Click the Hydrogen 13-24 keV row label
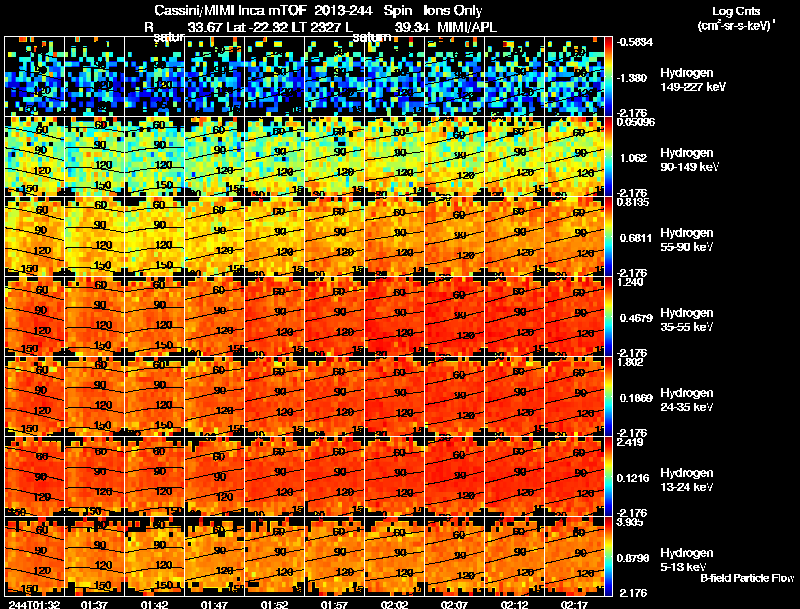 687,480
